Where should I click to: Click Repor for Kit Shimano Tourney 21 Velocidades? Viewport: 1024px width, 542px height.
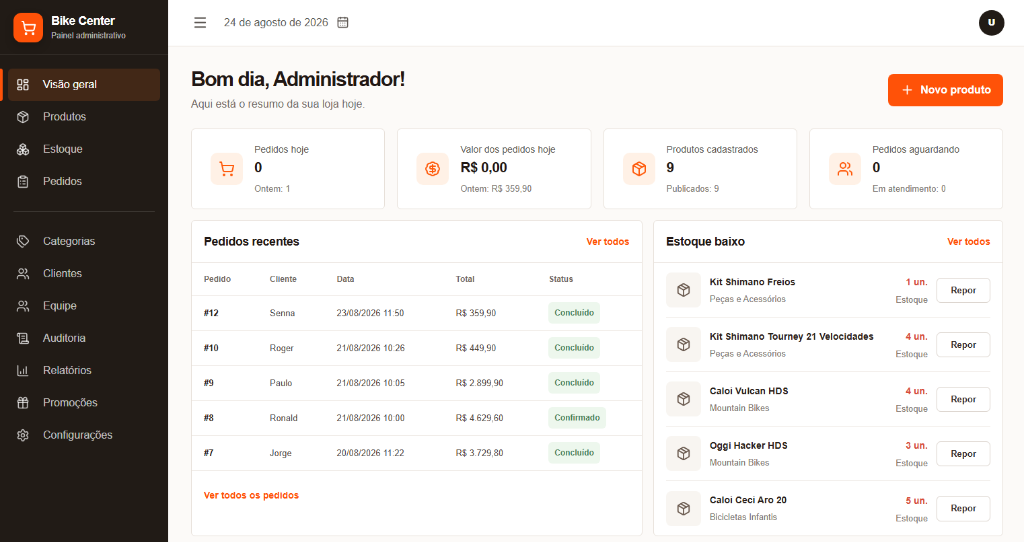coord(963,345)
